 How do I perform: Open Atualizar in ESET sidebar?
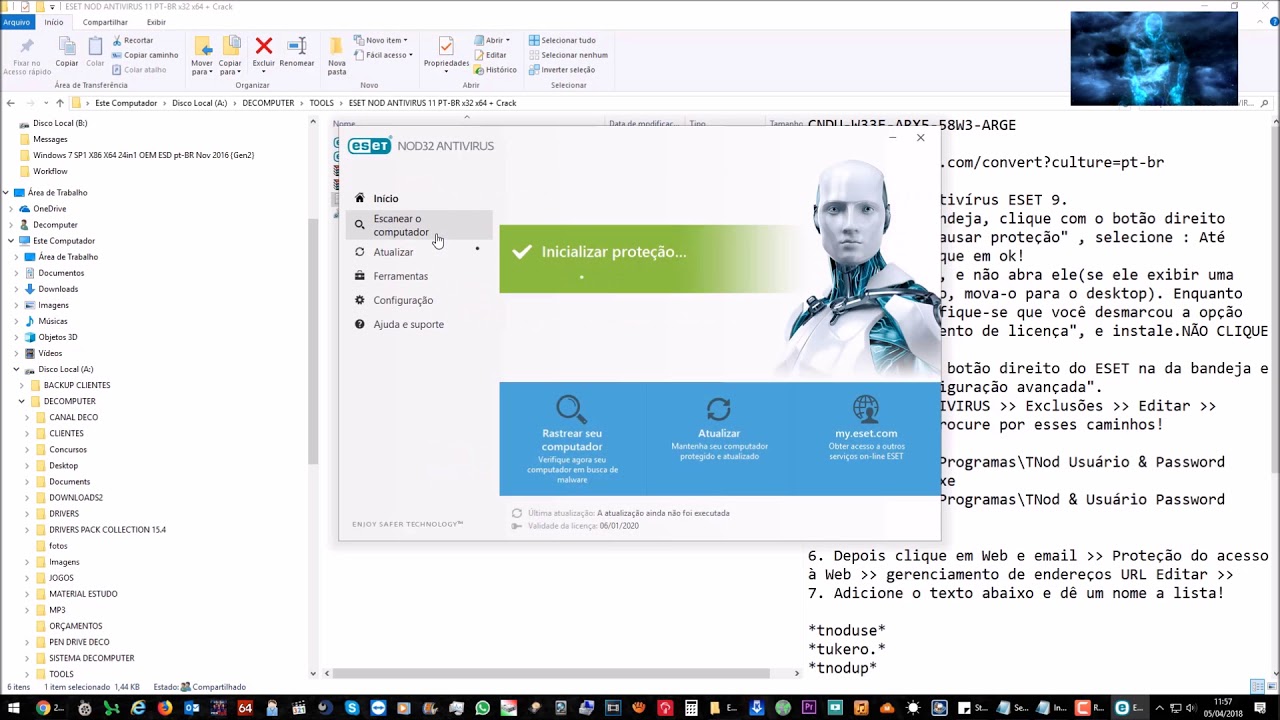click(x=393, y=252)
